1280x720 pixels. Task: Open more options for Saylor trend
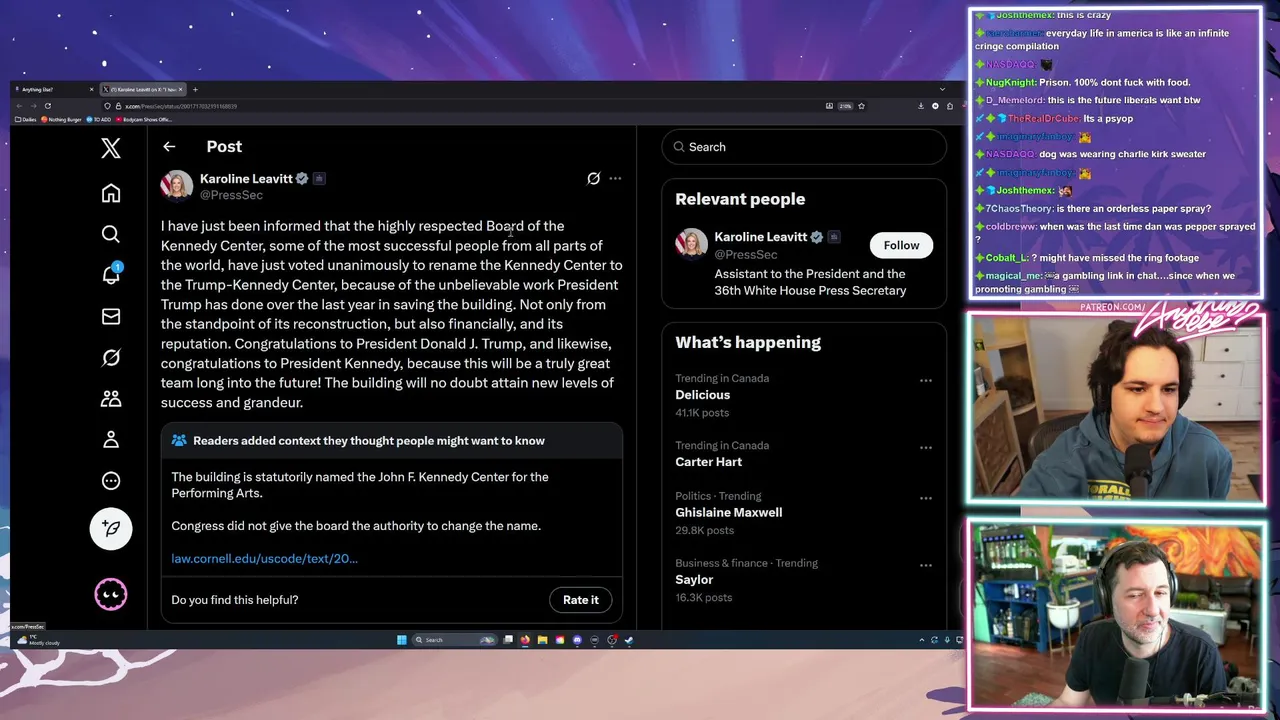(926, 564)
